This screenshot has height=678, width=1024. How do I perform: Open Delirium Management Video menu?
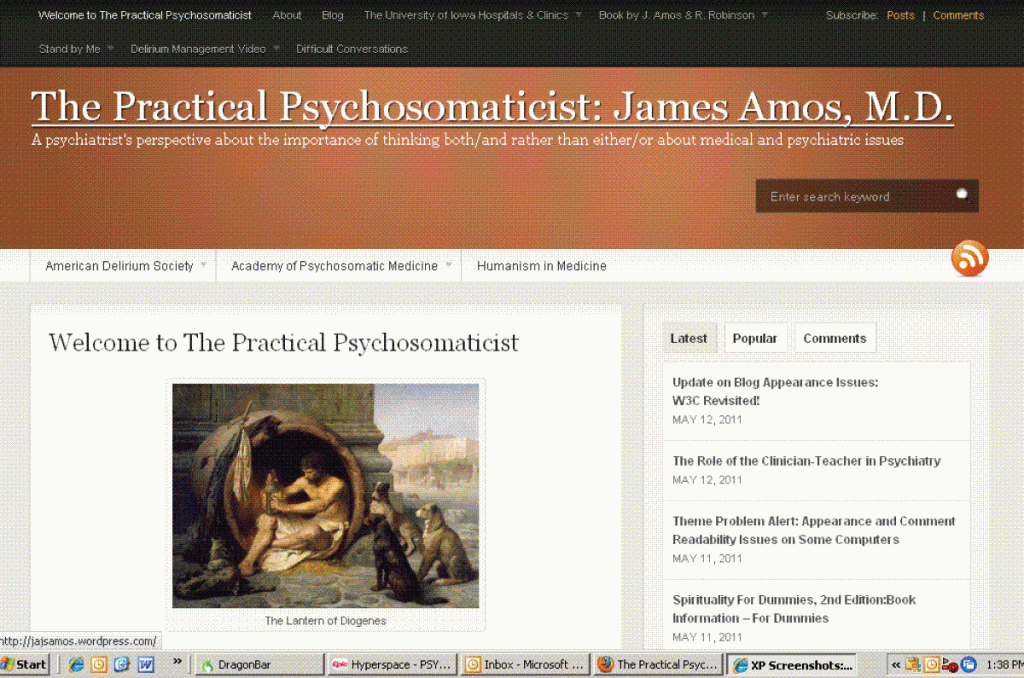point(198,49)
